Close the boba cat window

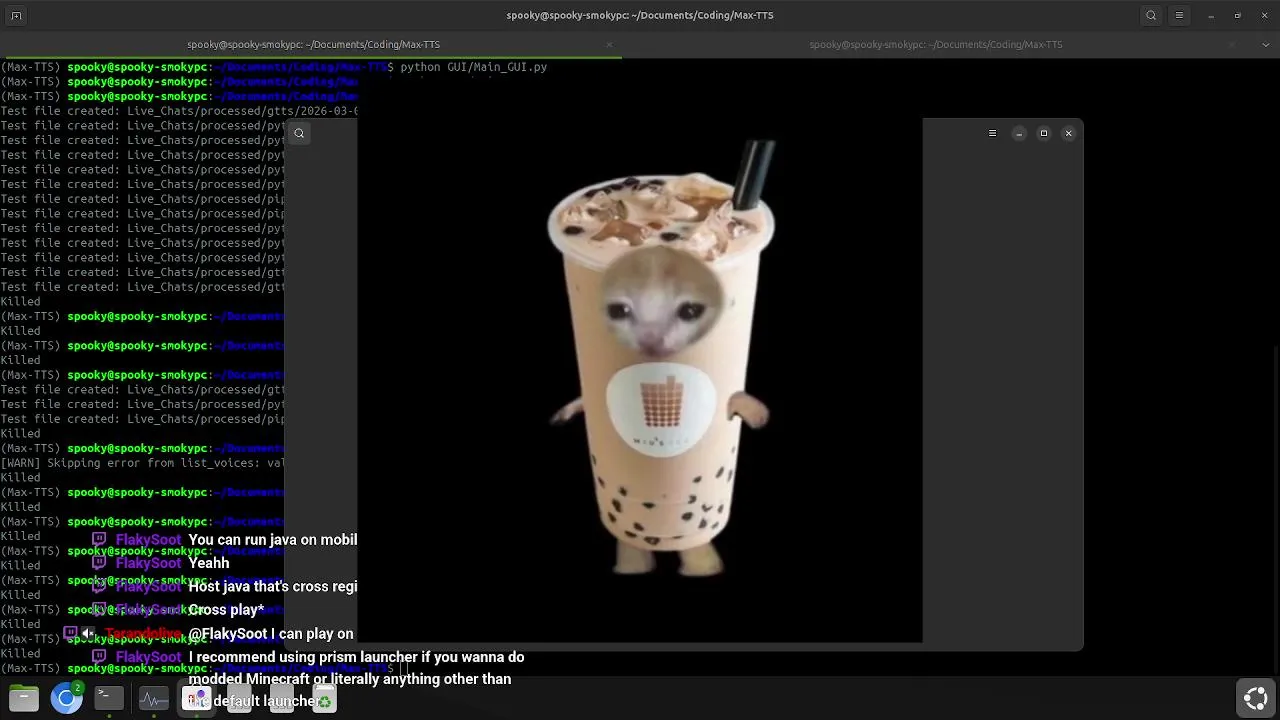tap(1068, 133)
